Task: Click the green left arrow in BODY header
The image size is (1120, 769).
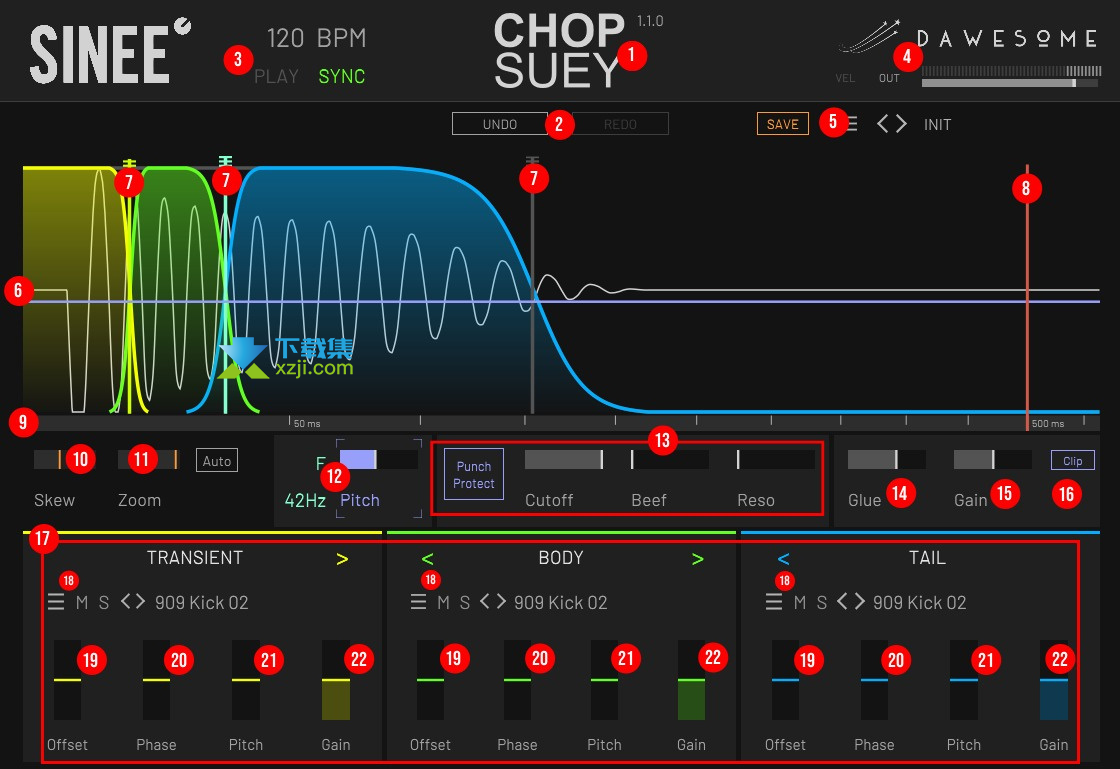Action: (x=427, y=559)
